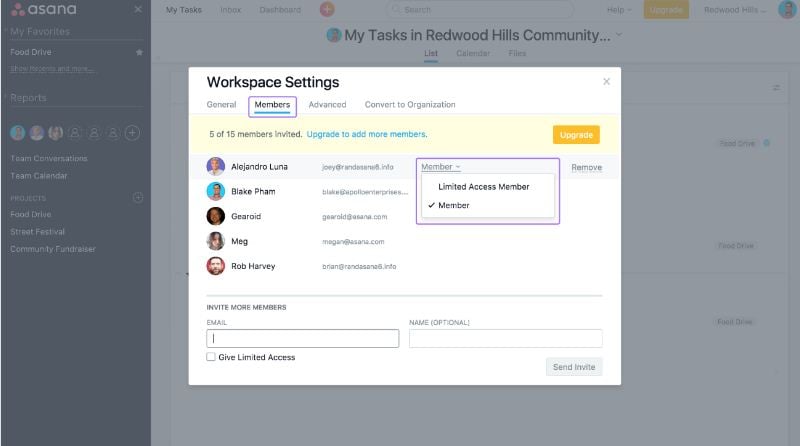
Task: Choose the checked Member option
Action: click(453, 205)
